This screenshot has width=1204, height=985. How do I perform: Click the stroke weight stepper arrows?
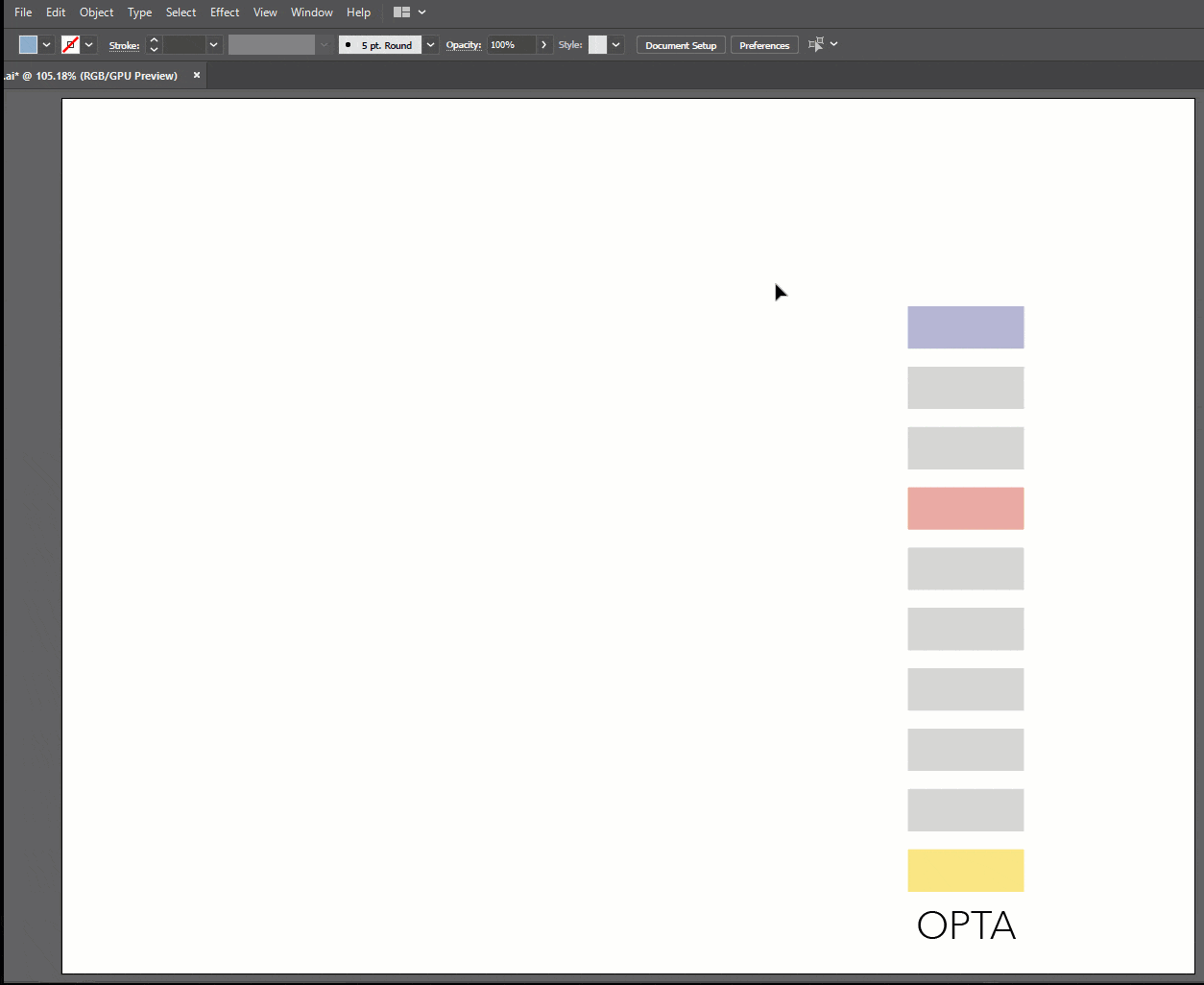pyautogui.click(x=154, y=45)
